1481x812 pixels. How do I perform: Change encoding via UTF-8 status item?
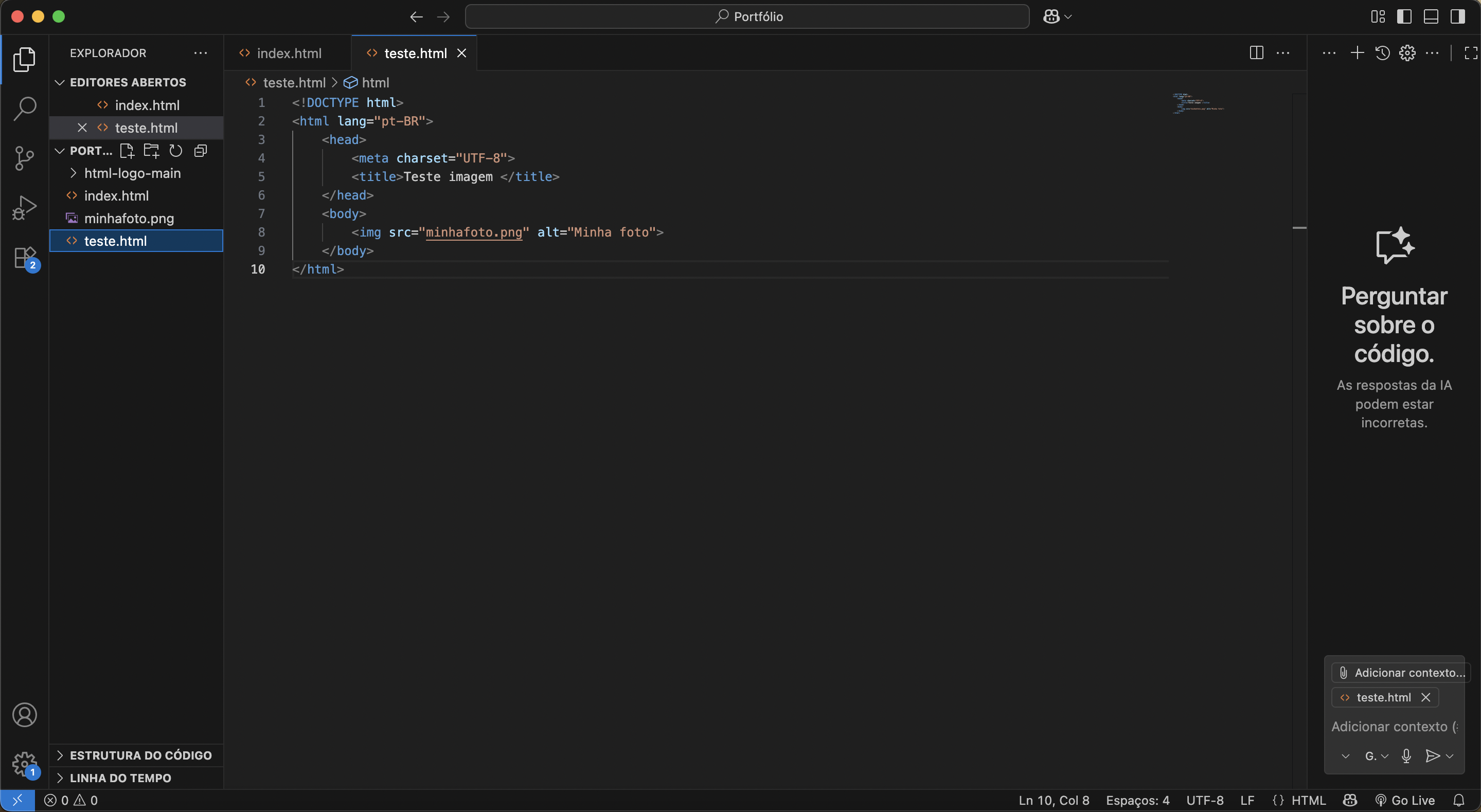point(1204,800)
